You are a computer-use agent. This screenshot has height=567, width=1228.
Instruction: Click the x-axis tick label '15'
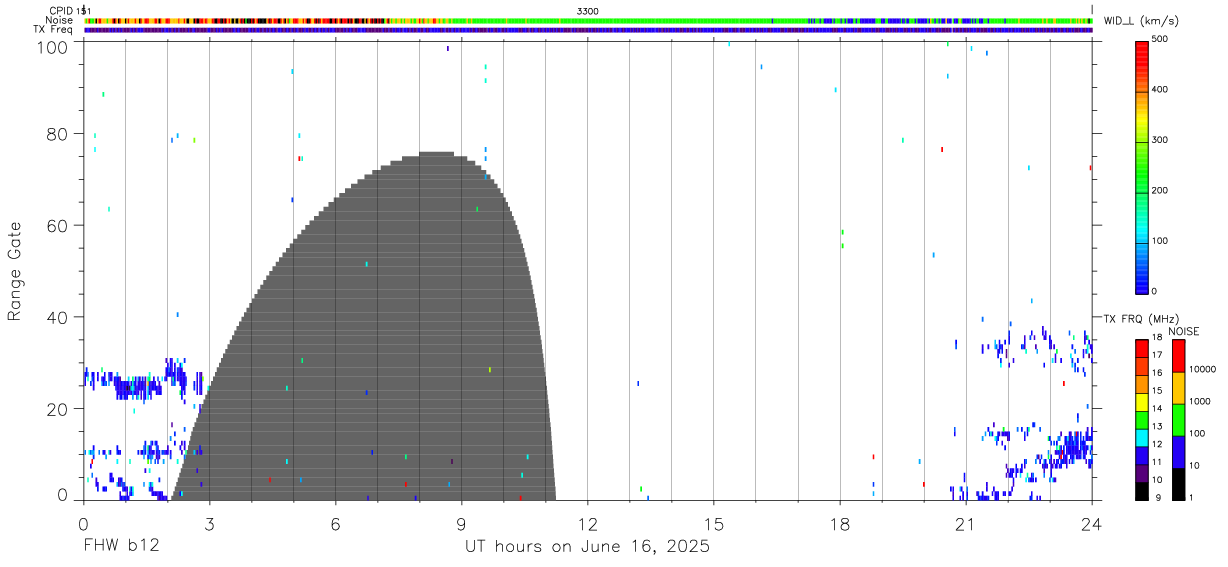pos(713,524)
